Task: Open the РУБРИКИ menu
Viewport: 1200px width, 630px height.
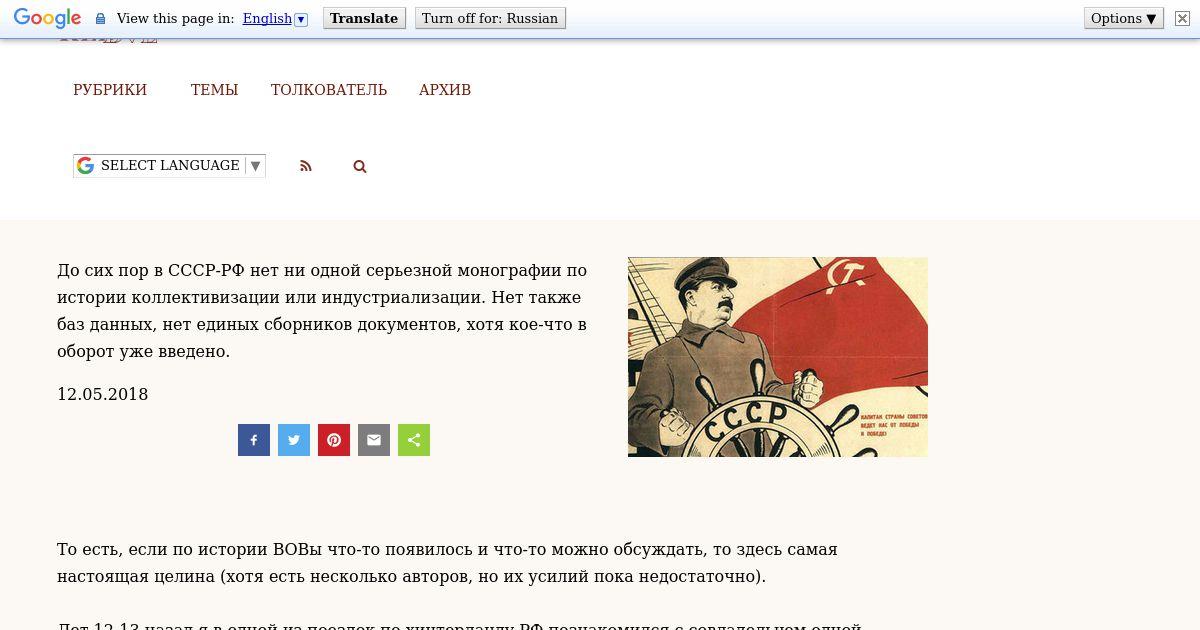Action: tap(110, 90)
